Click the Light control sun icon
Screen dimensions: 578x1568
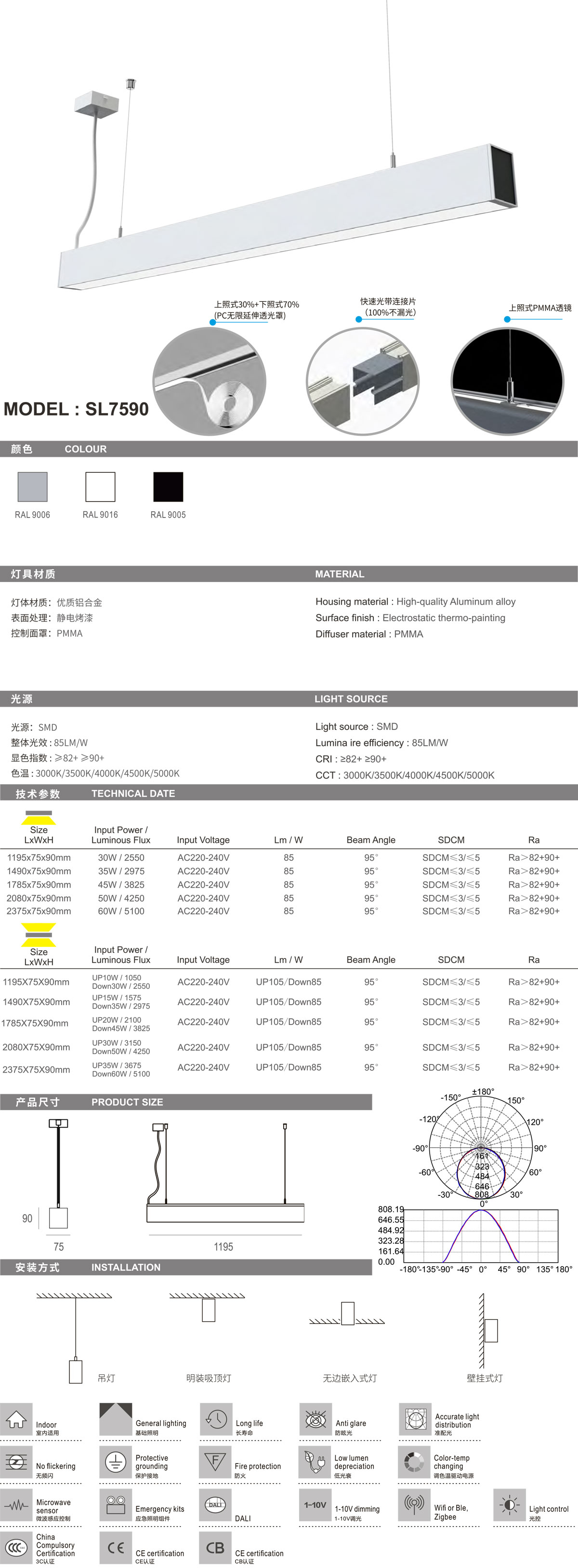click(x=509, y=1505)
